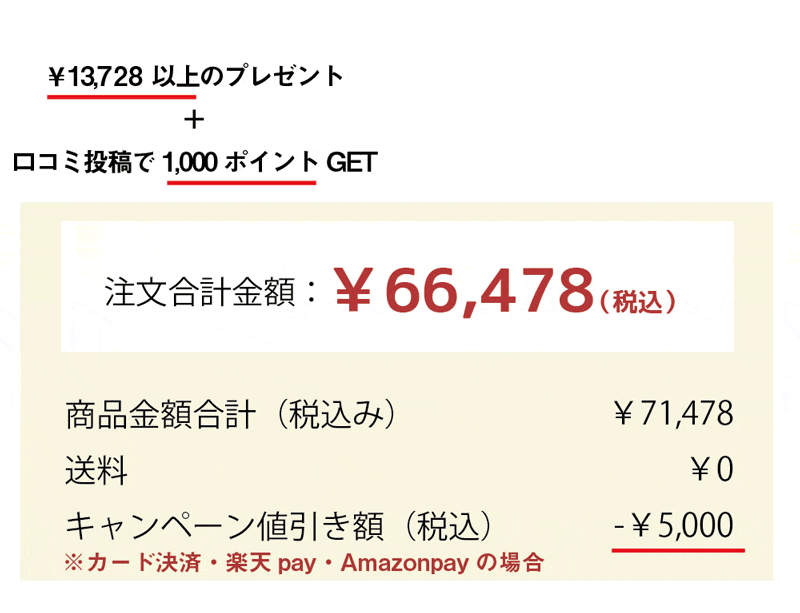The height and width of the screenshot is (613, 800).
Task: Click the ¥0 shipping fee value
Action: (710, 469)
